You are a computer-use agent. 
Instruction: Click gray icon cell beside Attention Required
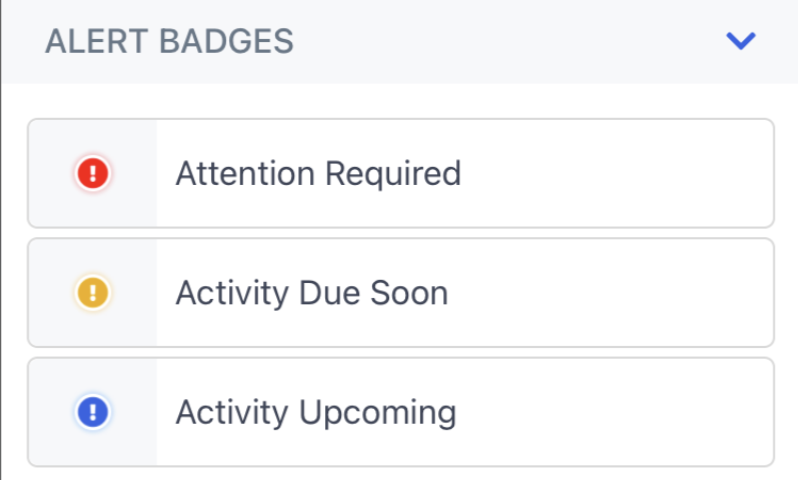[x=93, y=173]
